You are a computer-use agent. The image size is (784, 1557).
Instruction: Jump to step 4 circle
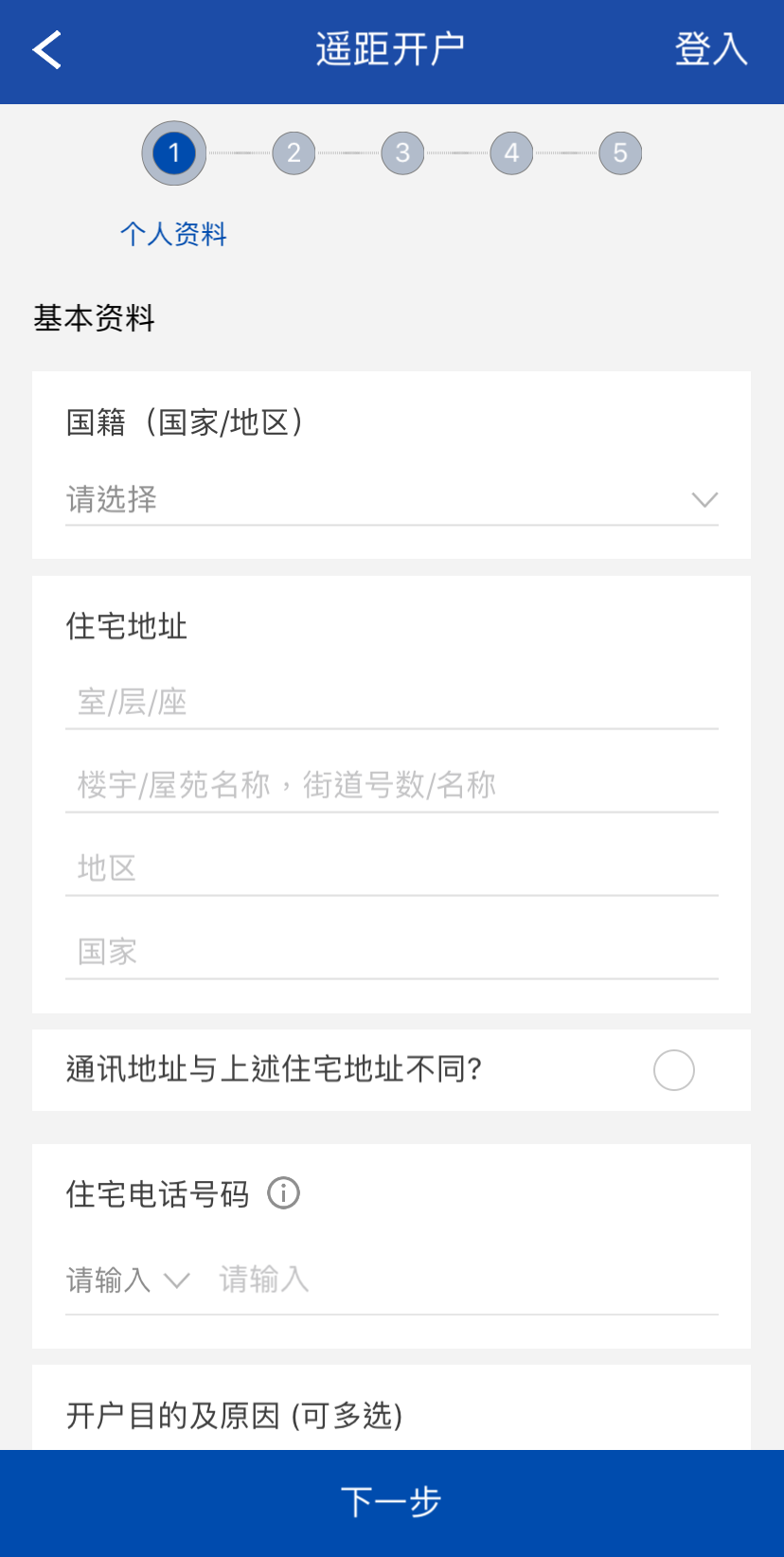click(511, 153)
